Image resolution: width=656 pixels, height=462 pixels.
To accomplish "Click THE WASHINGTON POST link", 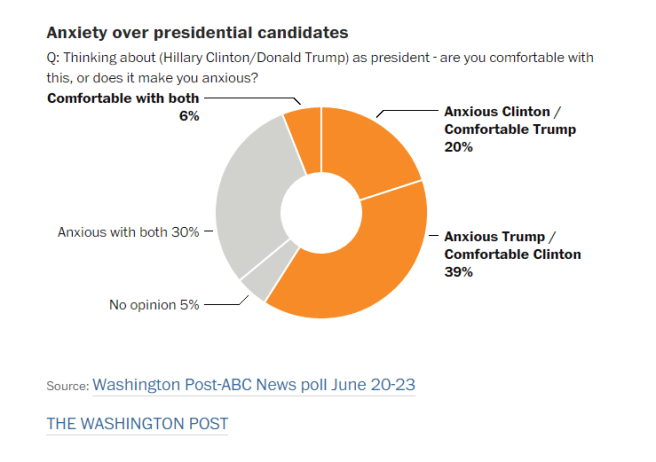I will click(137, 424).
